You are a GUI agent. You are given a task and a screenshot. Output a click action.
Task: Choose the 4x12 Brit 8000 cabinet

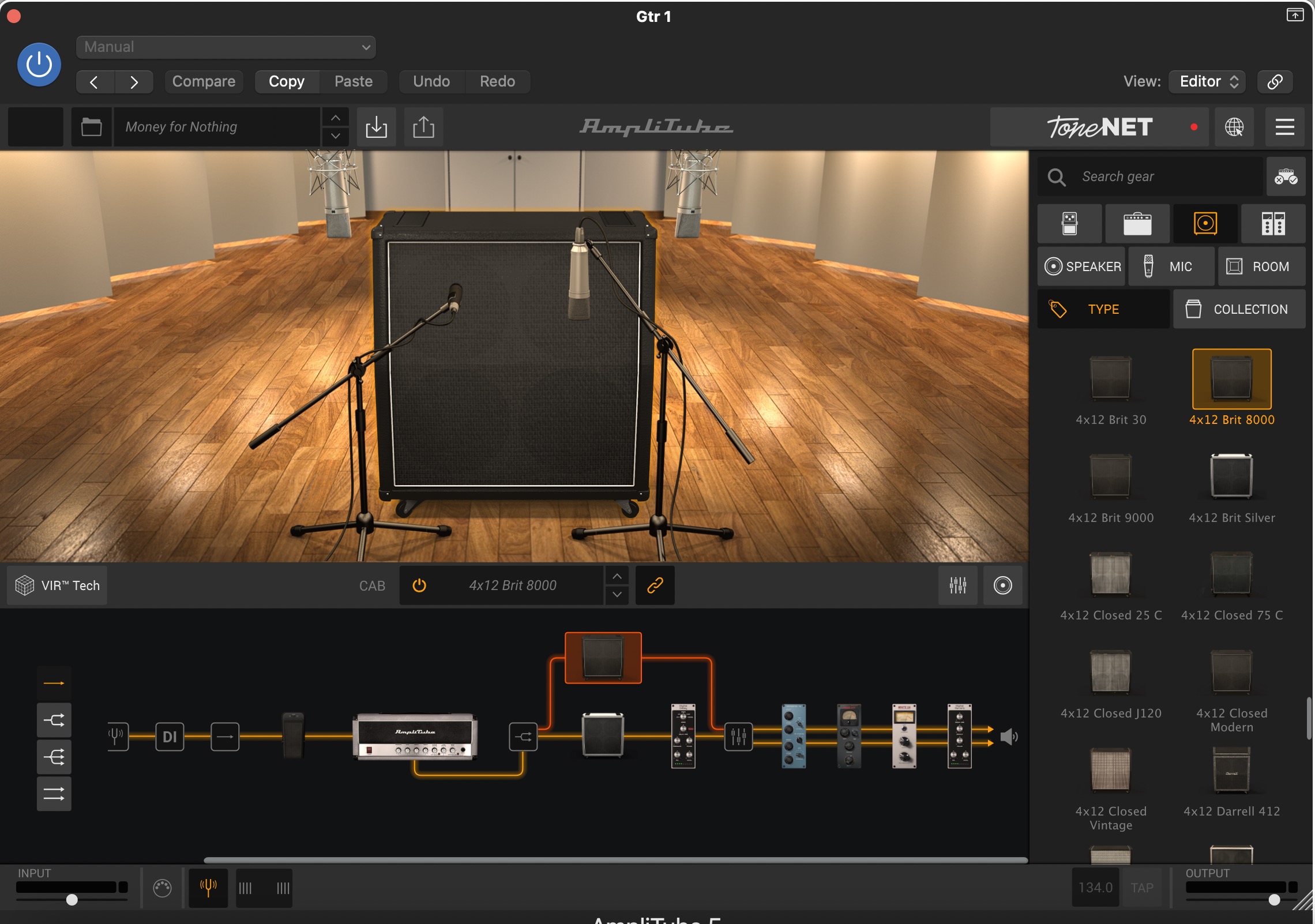[x=1232, y=389]
